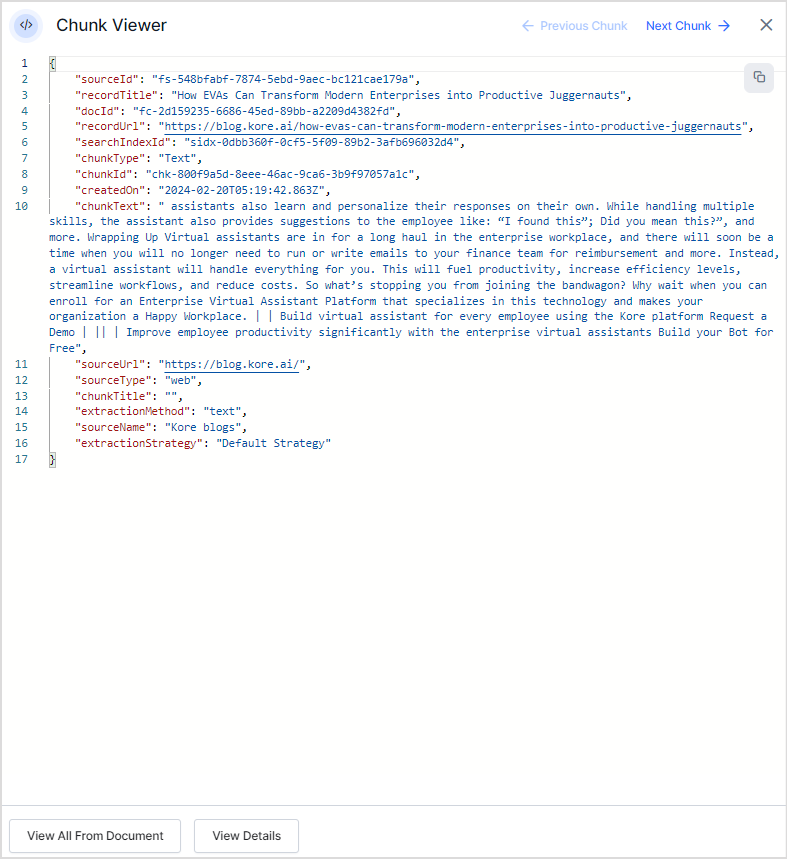This screenshot has height=859, width=787.
Task: Click inside the chunkText paragraph
Action: [400, 270]
